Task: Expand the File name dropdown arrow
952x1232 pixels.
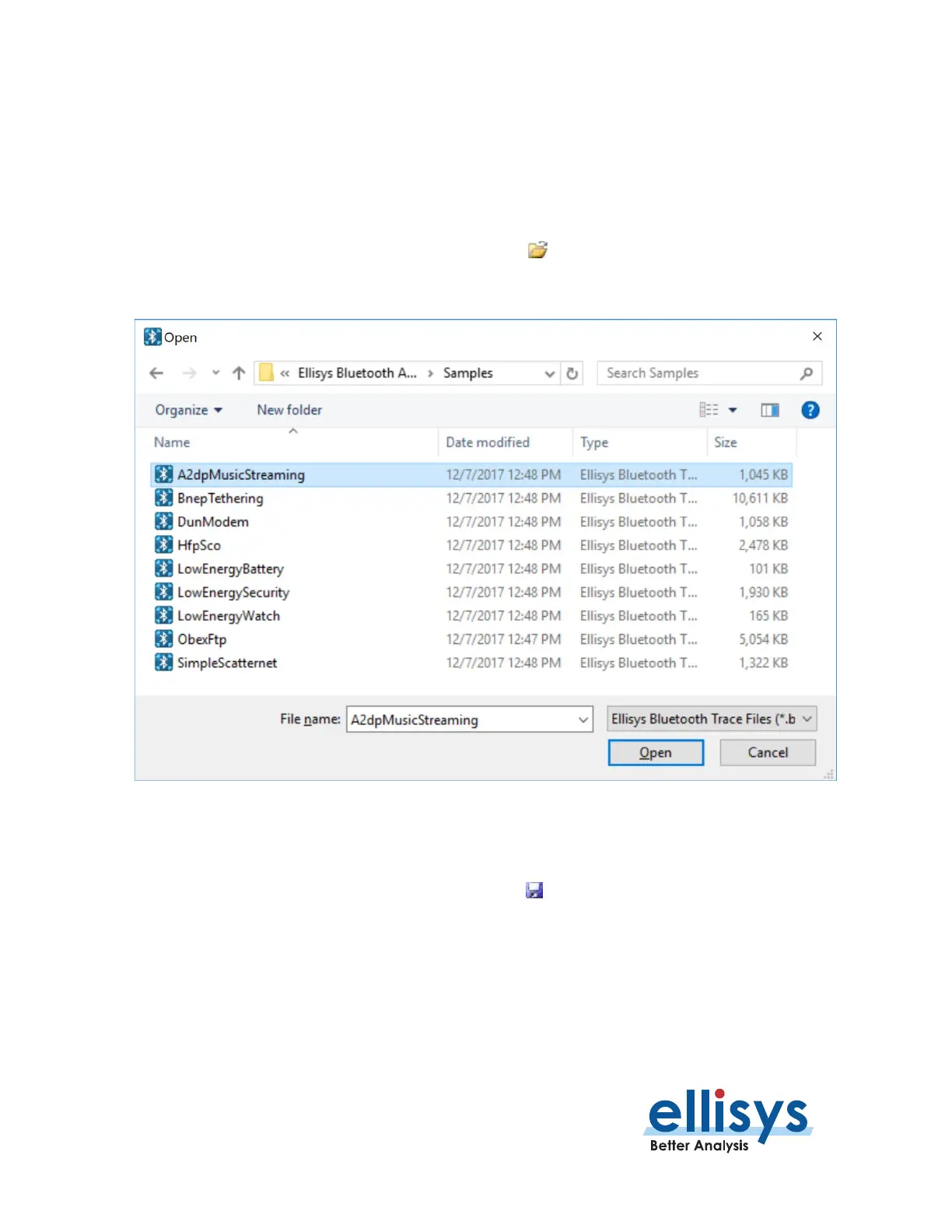Action: [583, 719]
